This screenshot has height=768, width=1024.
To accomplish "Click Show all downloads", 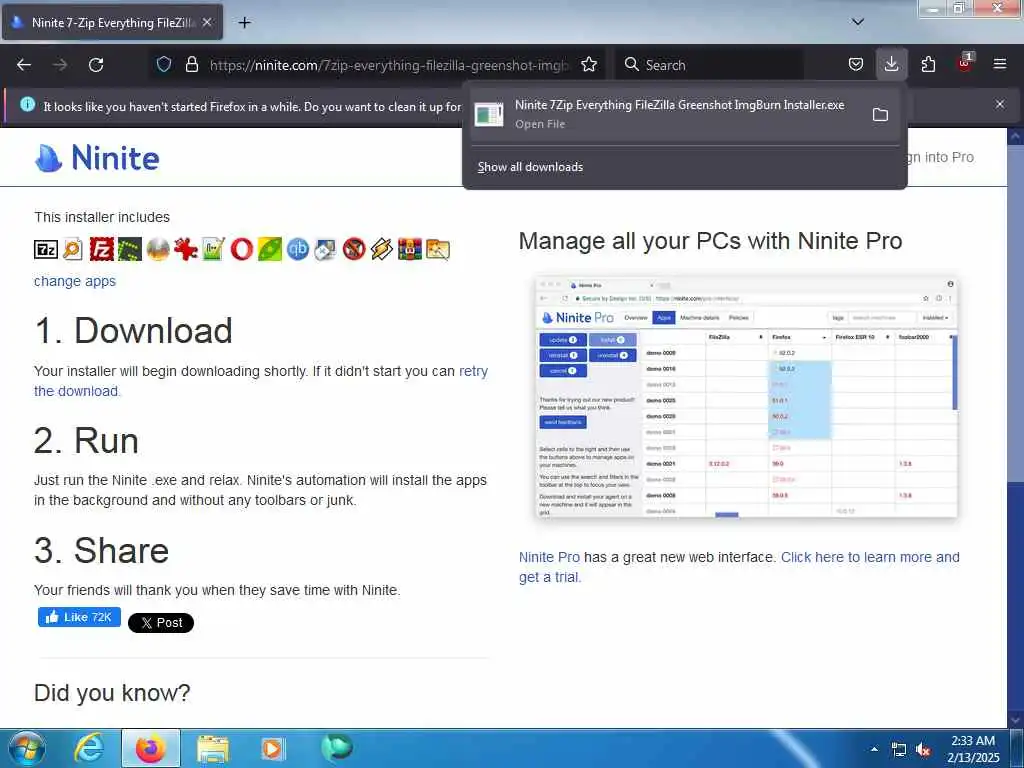I will pyautogui.click(x=530, y=167).
